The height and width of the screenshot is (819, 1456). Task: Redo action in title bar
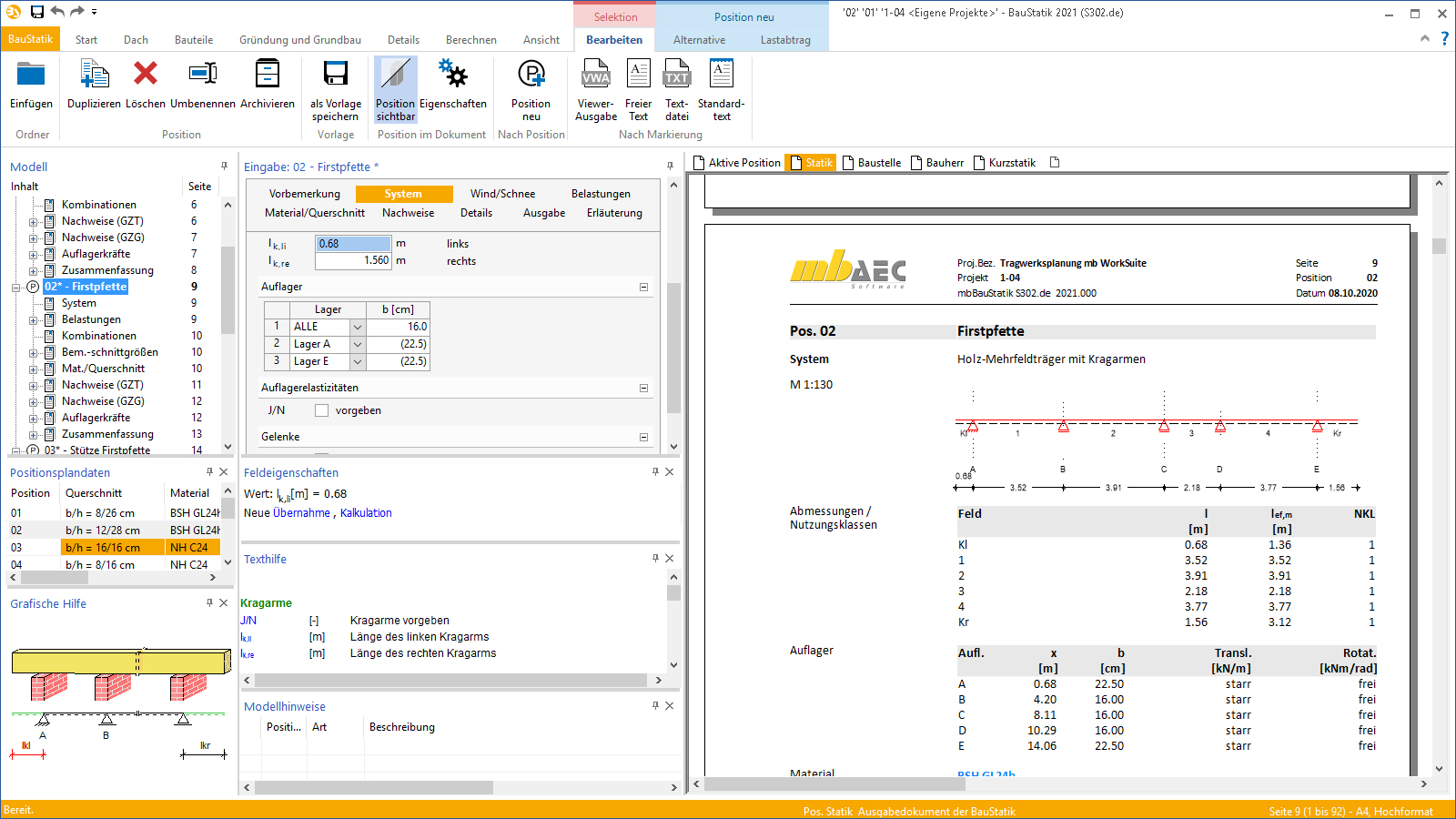point(77,12)
